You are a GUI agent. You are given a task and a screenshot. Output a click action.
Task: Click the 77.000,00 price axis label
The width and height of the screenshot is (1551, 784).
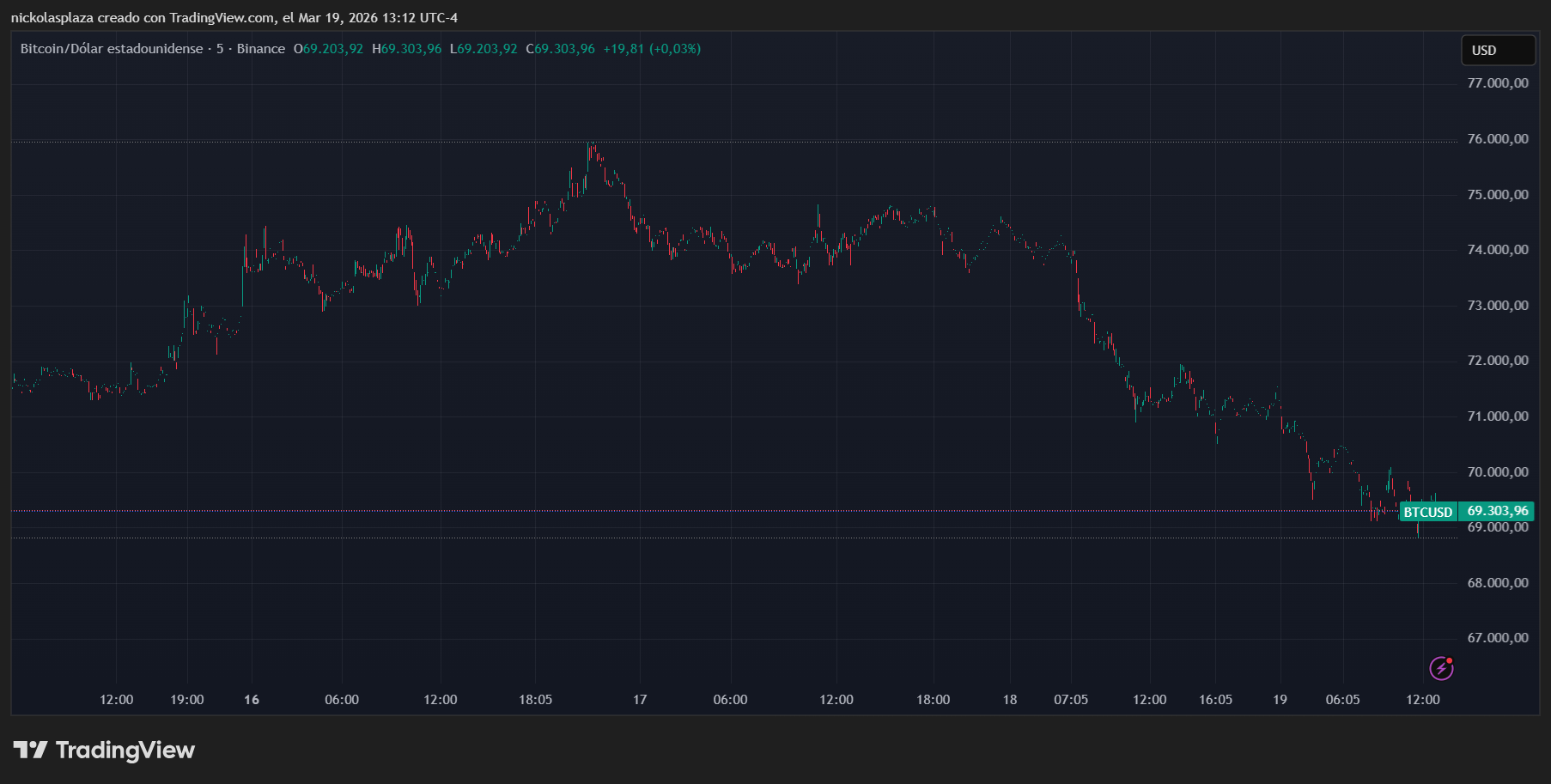point(1497,83)
